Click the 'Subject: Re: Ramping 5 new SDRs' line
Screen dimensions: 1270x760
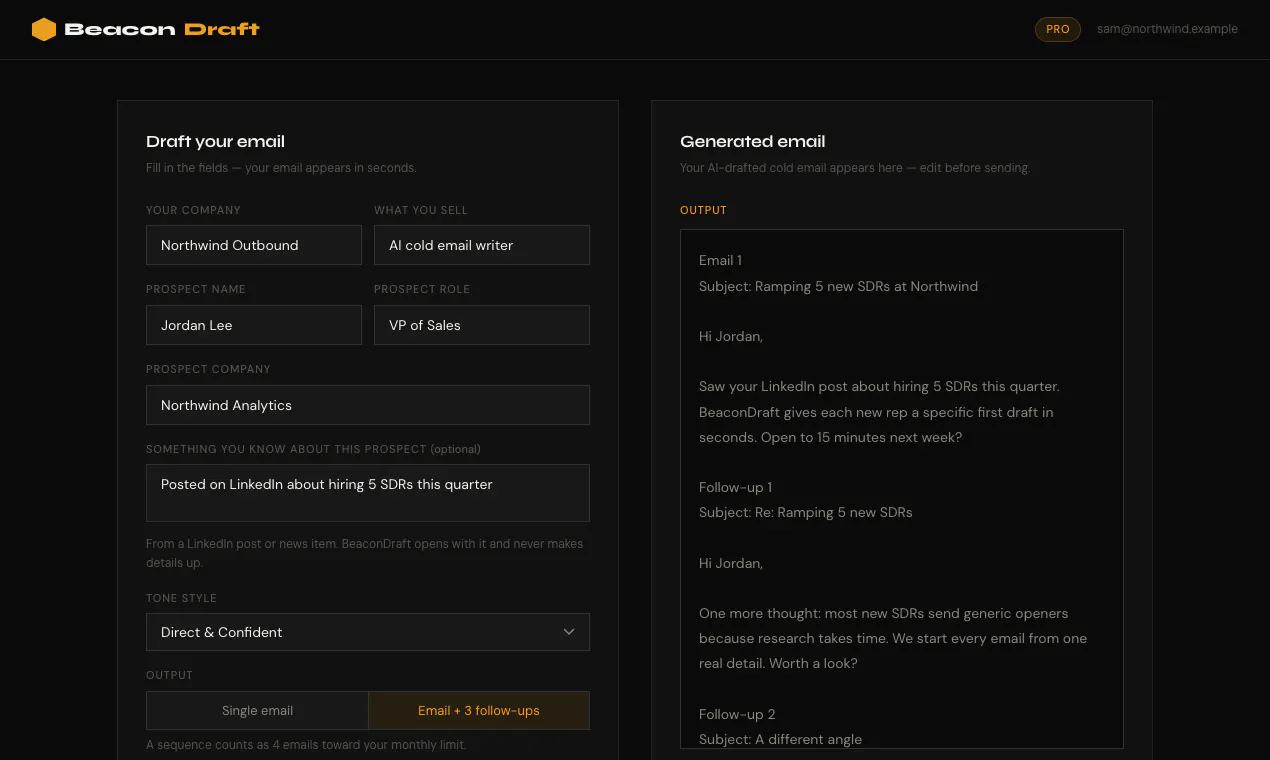[x=805, y=512]
